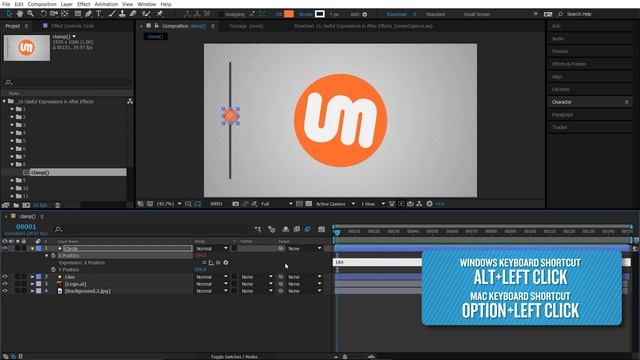Hide the Line layer
The height and width of the screenshot is (360, 640).
point(5,277)
